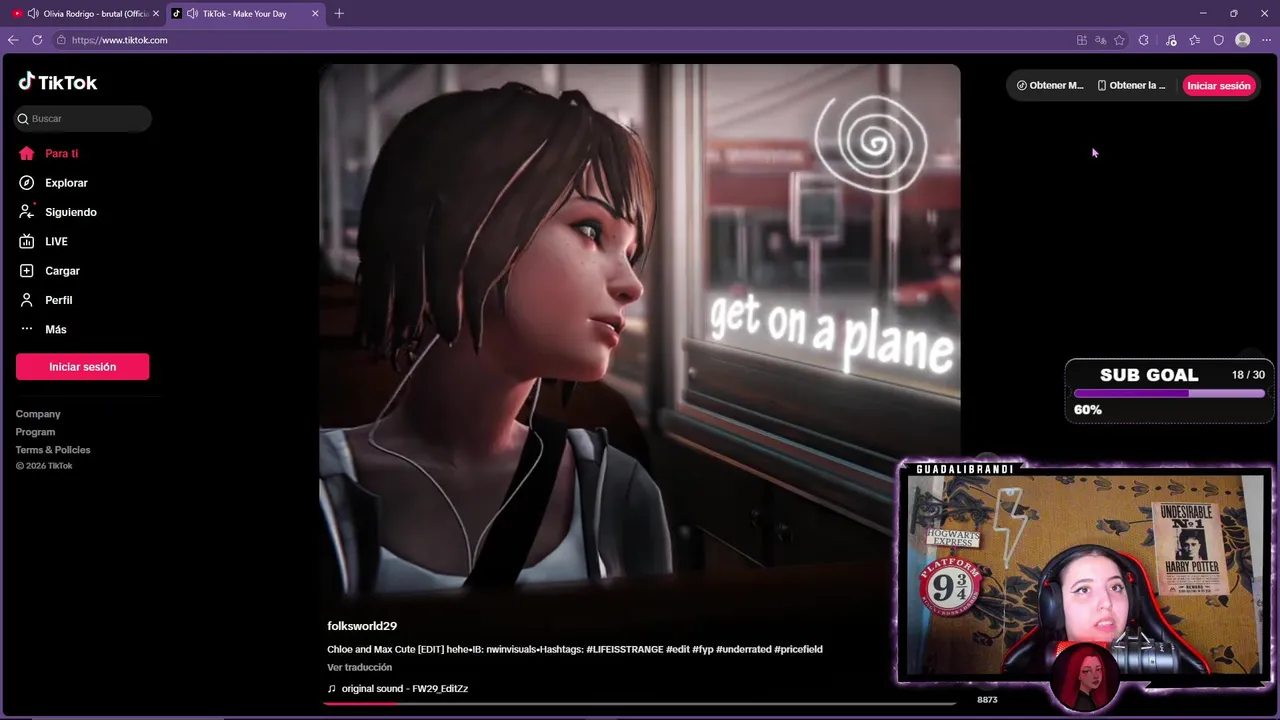Click the TikTok logo

click(57, 82)
